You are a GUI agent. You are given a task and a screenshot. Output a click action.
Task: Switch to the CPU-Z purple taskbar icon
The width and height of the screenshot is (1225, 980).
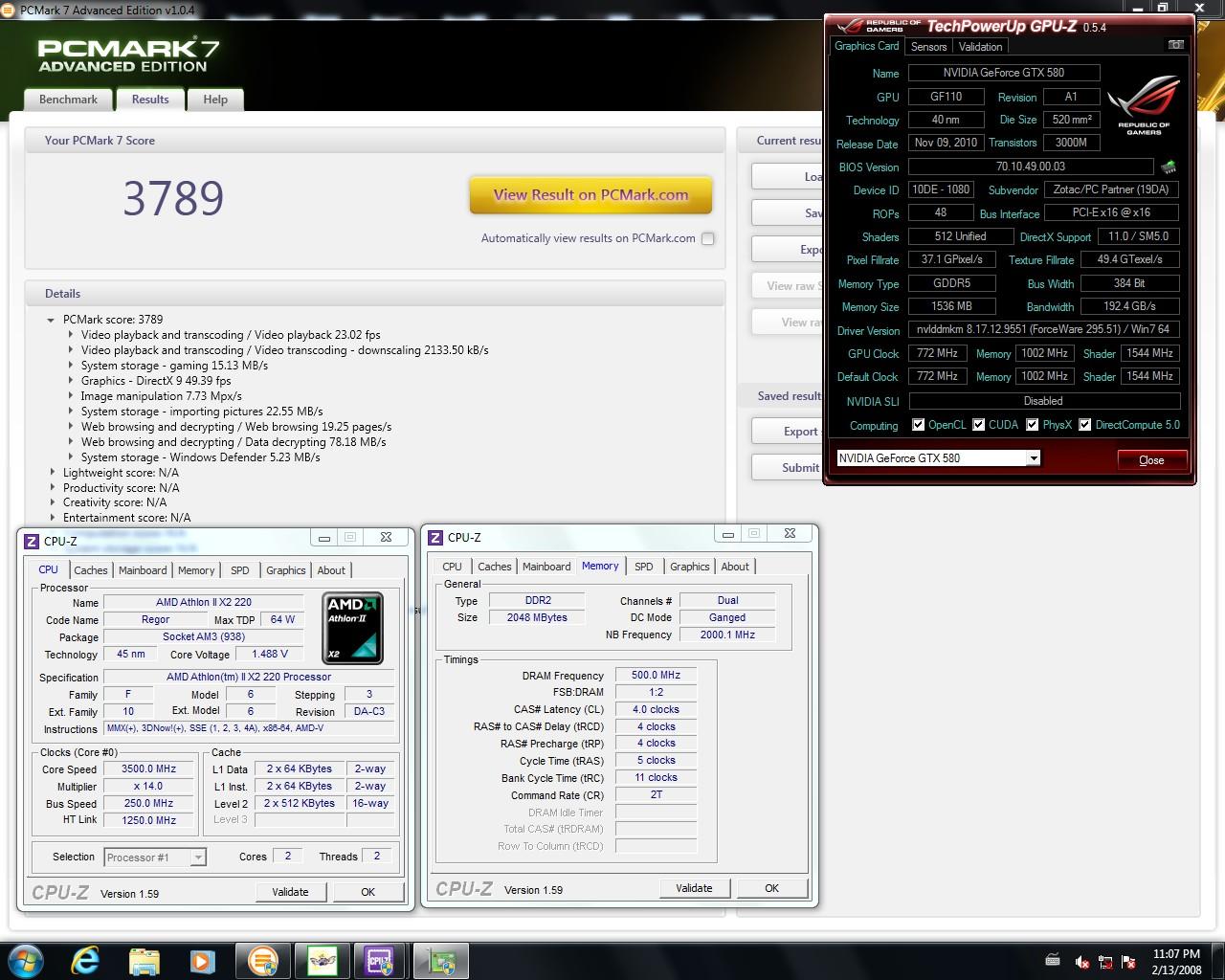coord(380,961)
